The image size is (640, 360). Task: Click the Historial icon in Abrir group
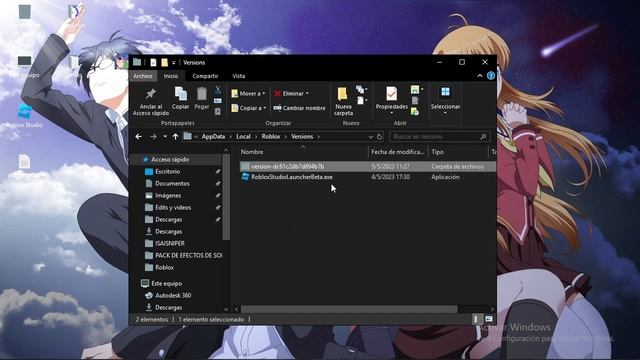point(415,111)
